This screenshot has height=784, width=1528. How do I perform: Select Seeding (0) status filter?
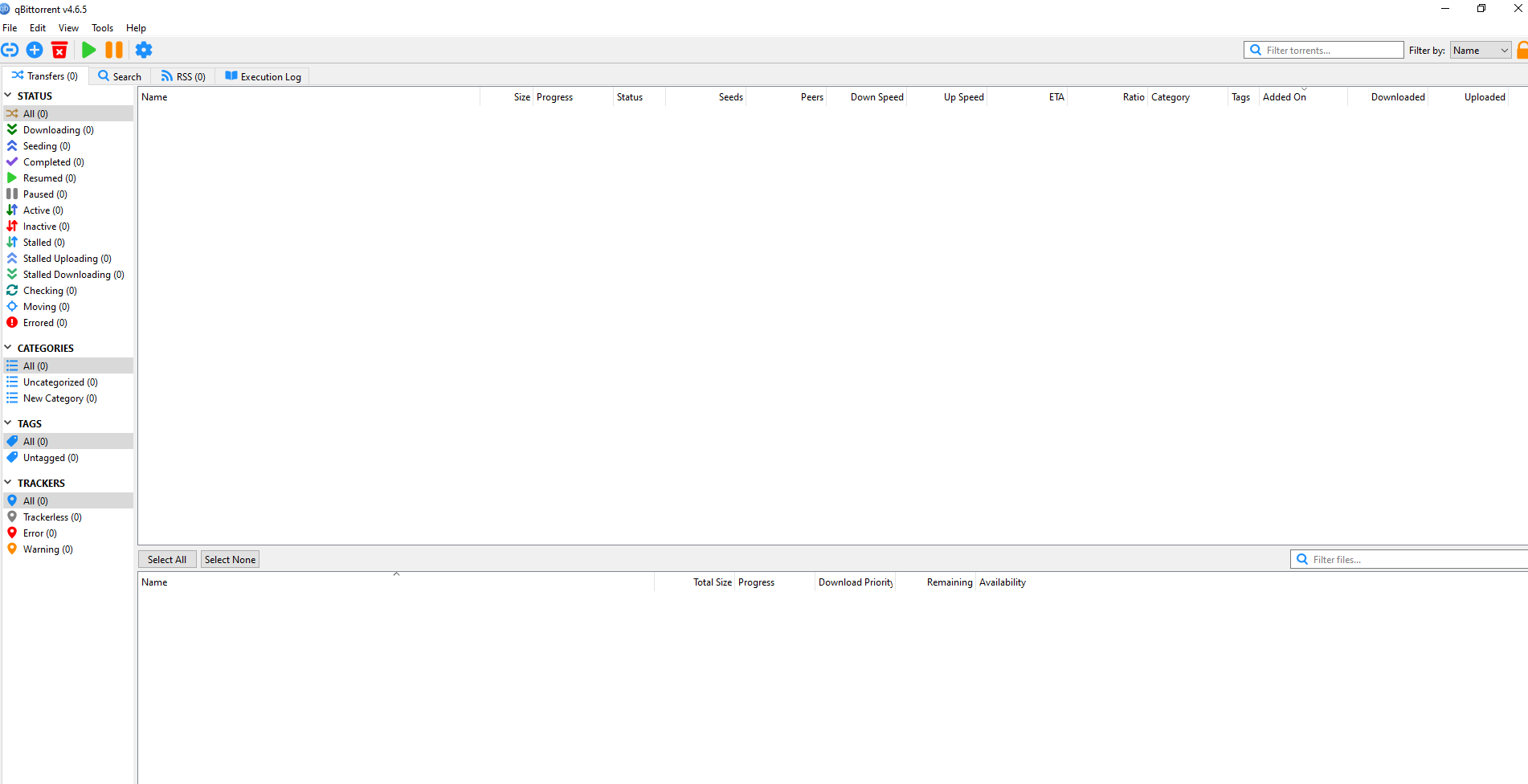(x=68, y=145)
